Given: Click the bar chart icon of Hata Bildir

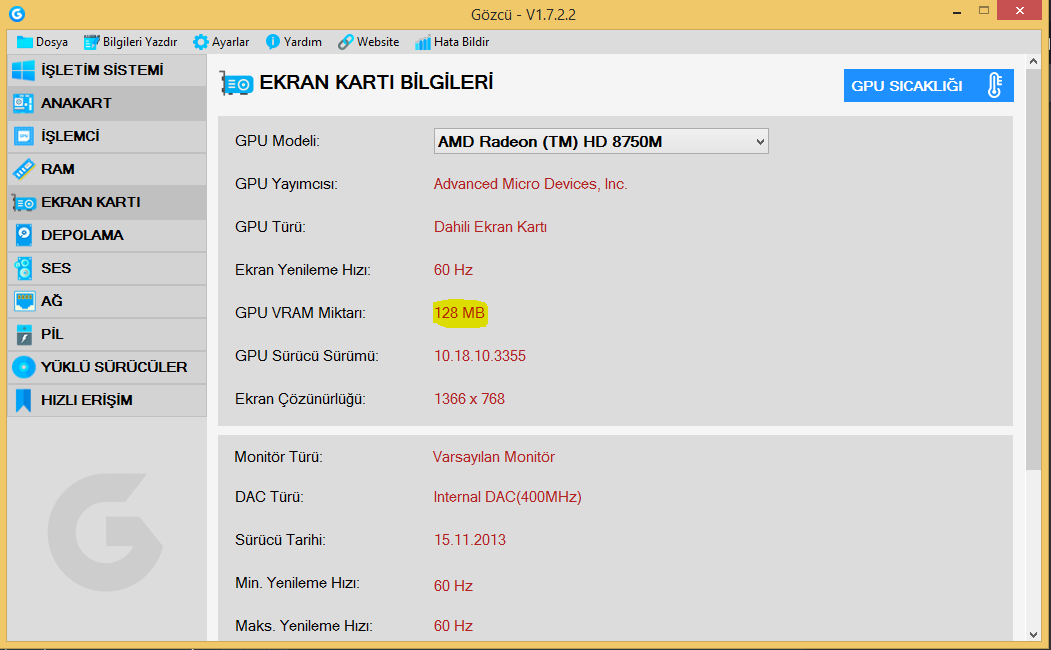Looking at the screenshot, I should [422, 42].
